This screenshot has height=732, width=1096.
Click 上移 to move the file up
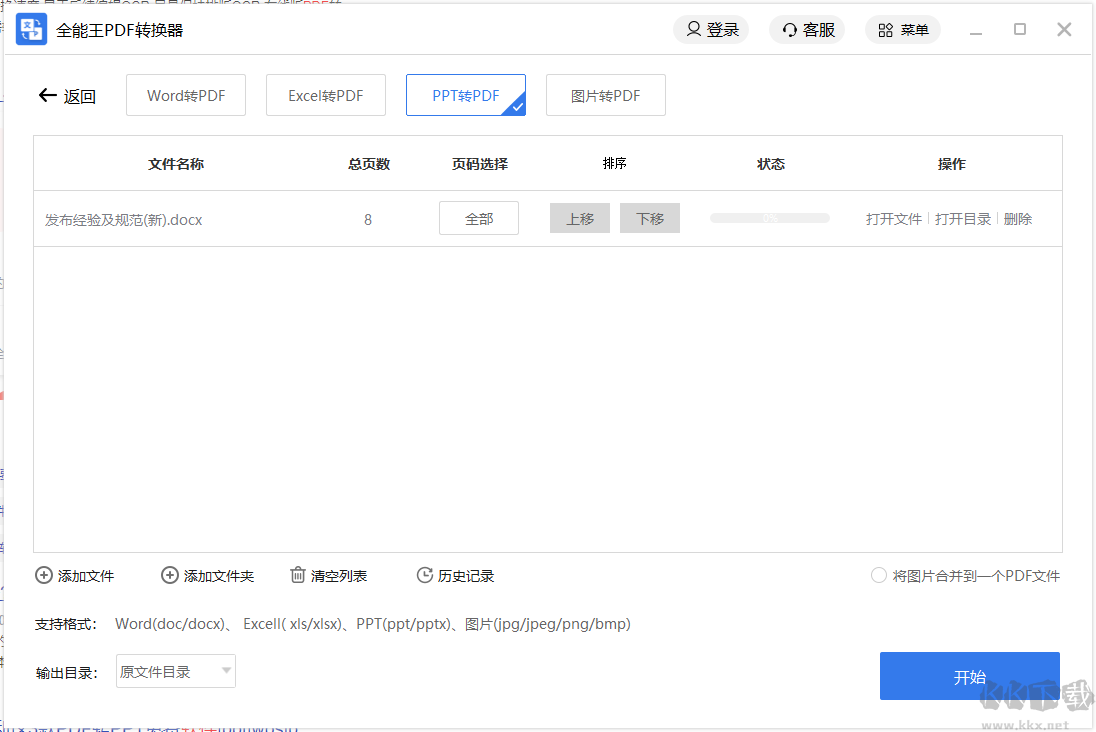[579, 218]
